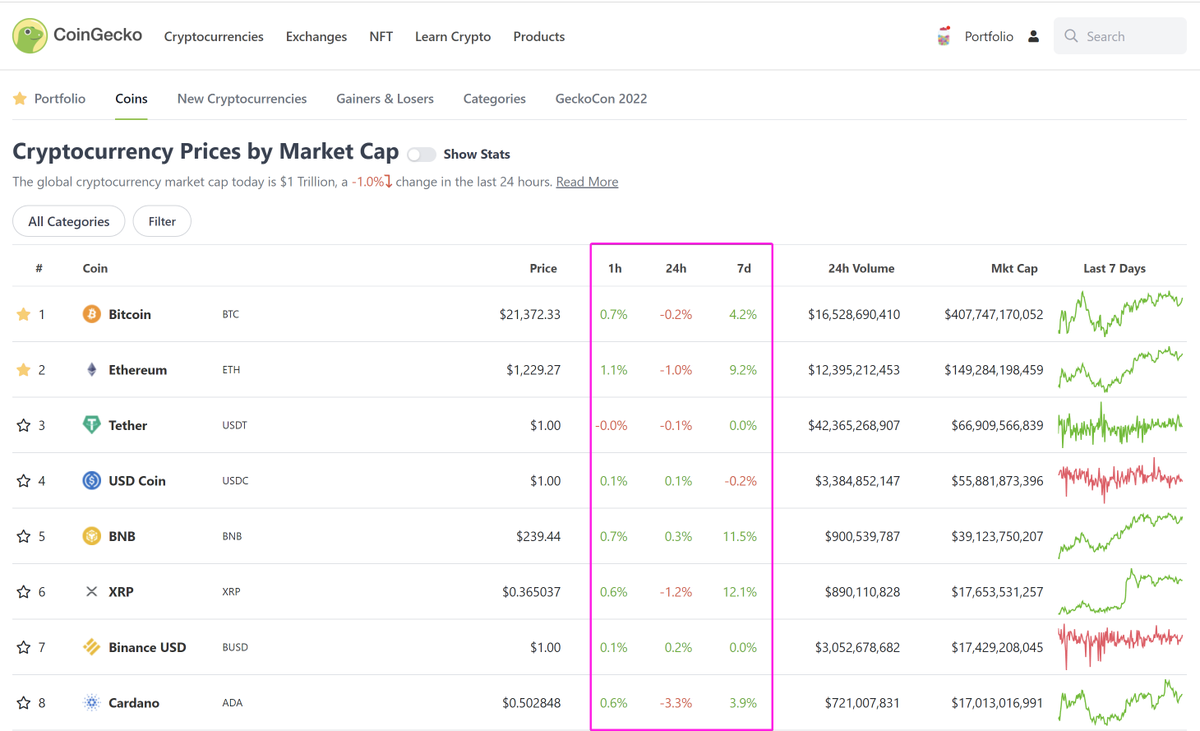Image resolution: width=1200 pixels, height=731 pixels.
Task: Expand the Cryptocurrencies menu
Action: pyautogui.click(x=214, y=36)
